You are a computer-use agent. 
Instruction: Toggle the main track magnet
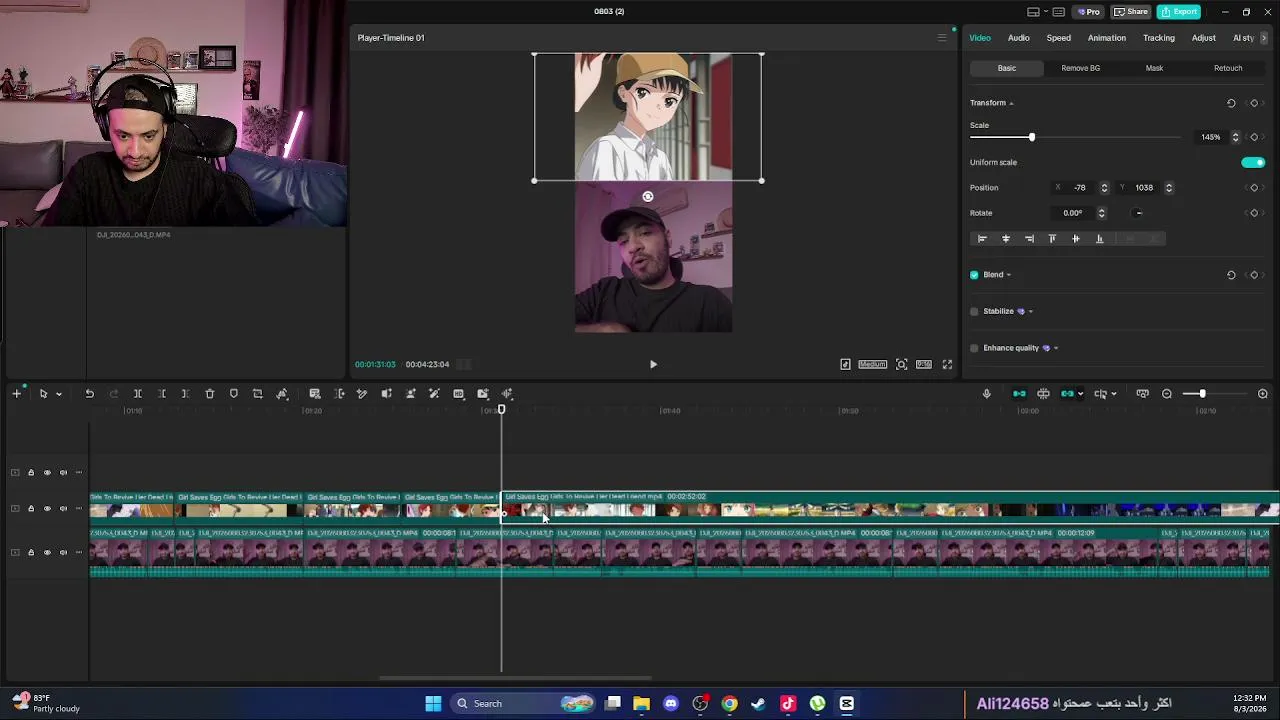1019,394
